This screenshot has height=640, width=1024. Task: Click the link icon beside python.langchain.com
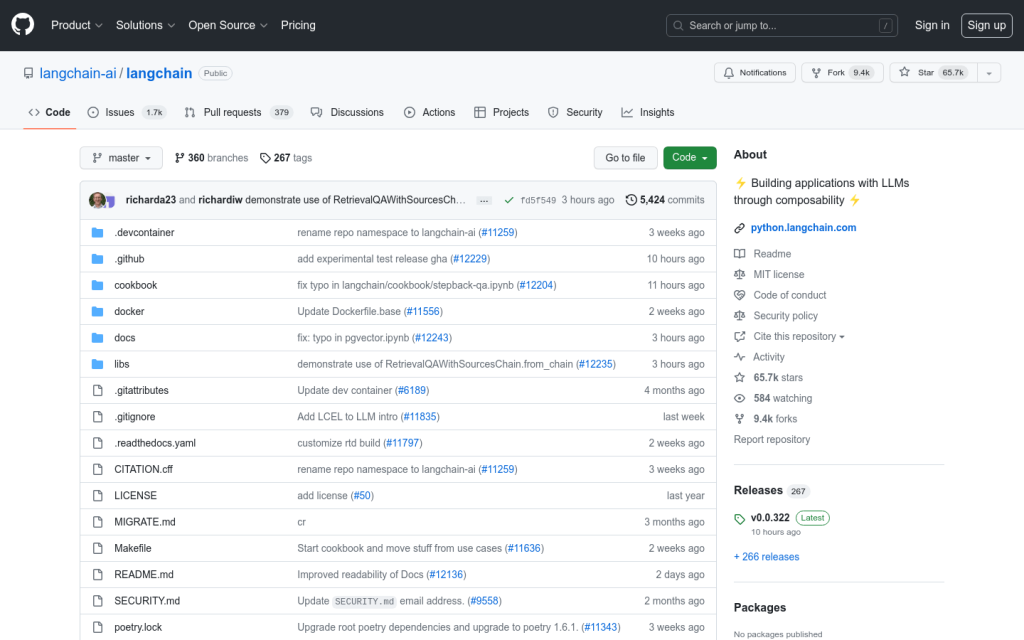[739, 228]
